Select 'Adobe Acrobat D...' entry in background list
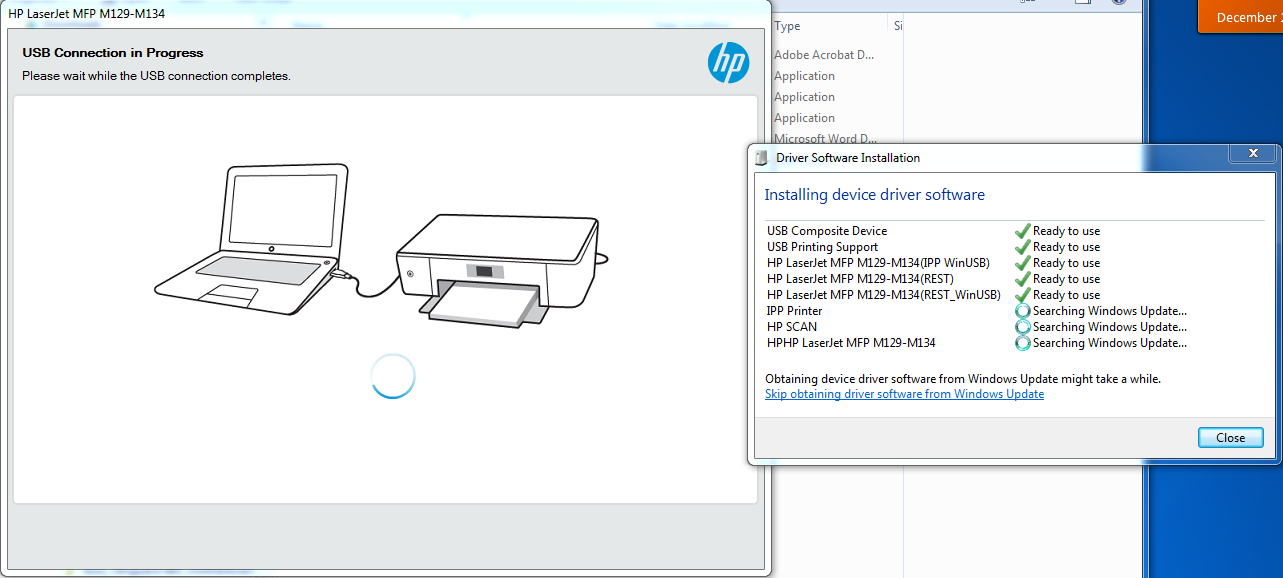 824,55
